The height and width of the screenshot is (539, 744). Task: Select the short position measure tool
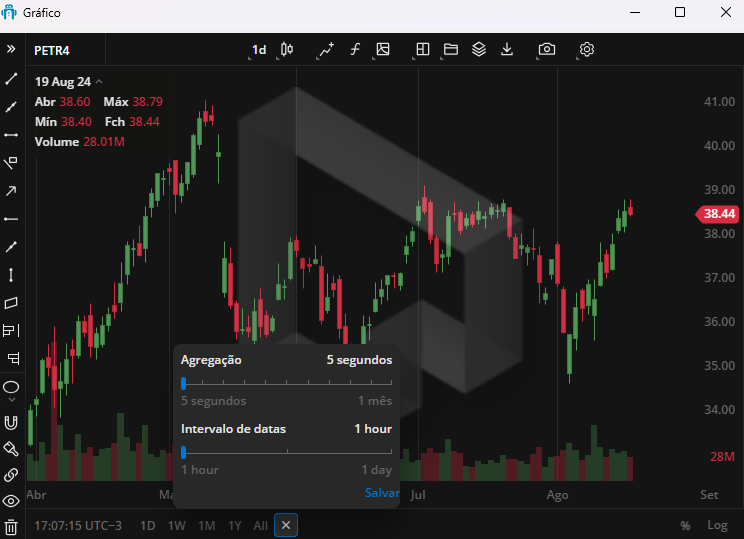(13, 358)
